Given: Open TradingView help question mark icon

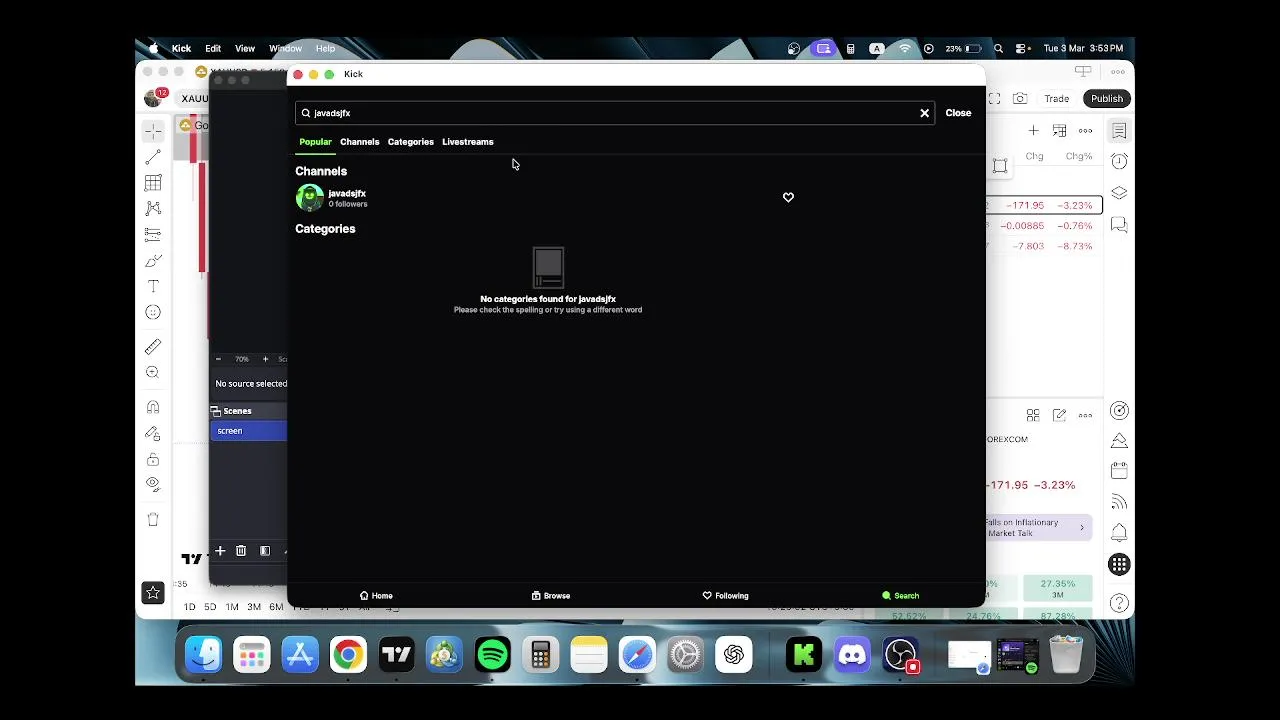Looking at the screenshot, I should 1119,603.
